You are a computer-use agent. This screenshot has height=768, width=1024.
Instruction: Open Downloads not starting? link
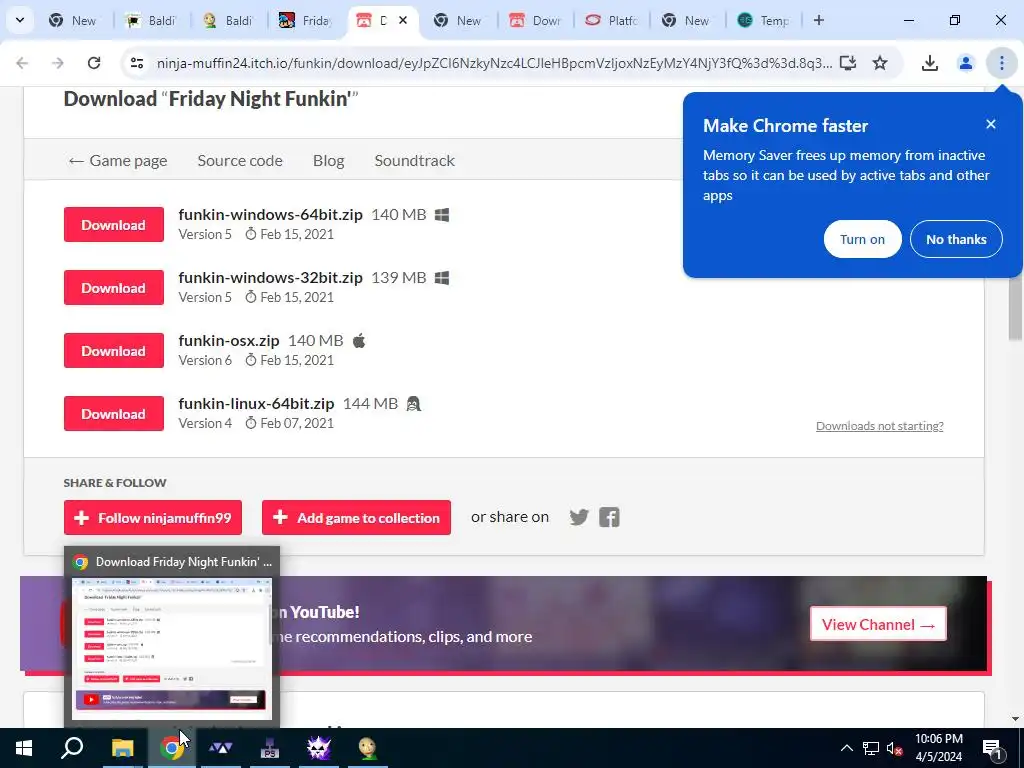(x=880, y=426)
